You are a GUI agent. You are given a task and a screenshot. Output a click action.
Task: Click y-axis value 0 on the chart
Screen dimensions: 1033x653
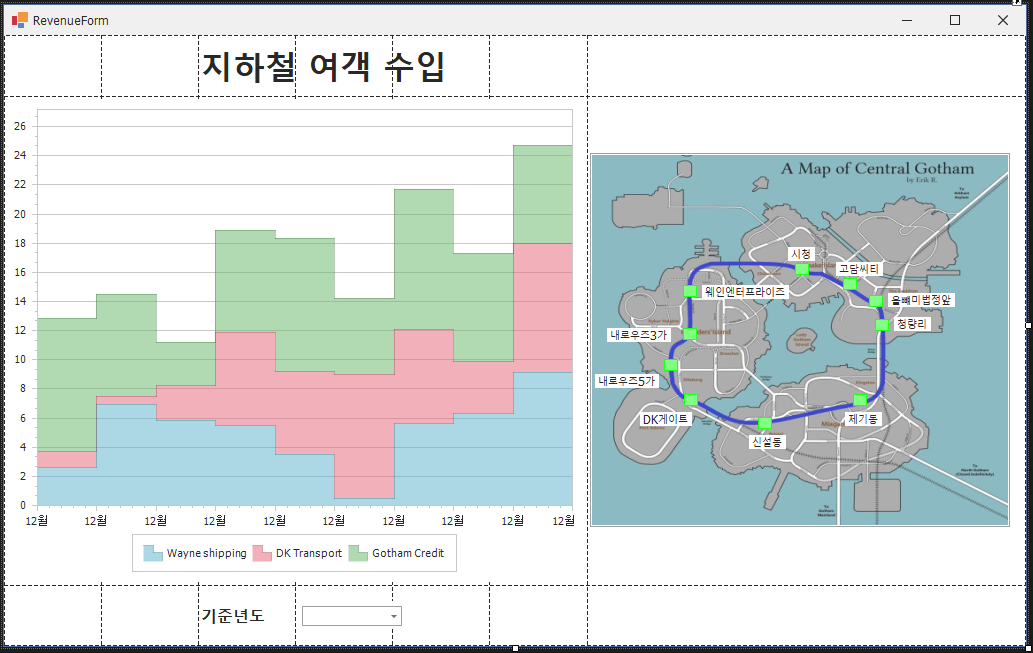tap(23, 505)
